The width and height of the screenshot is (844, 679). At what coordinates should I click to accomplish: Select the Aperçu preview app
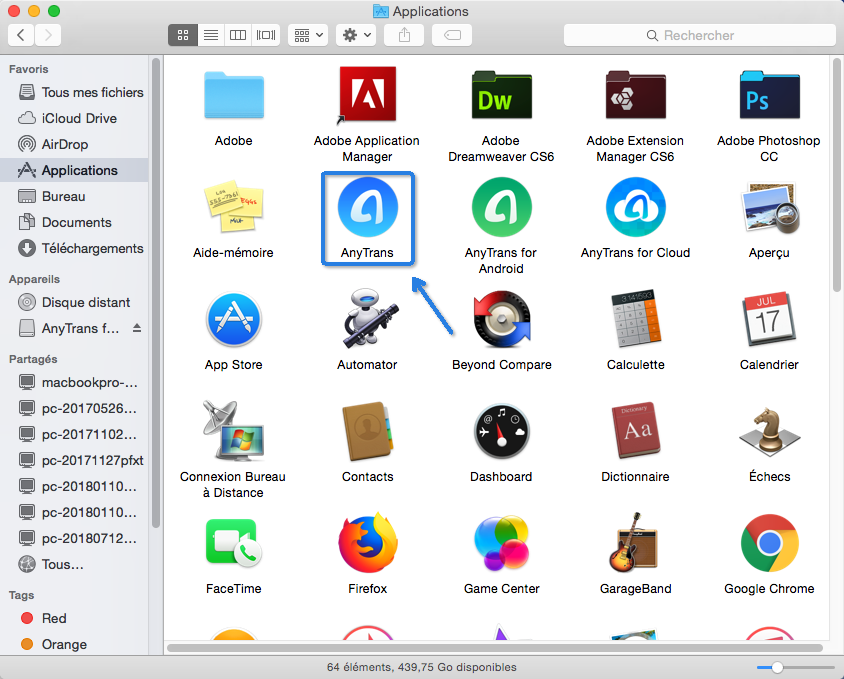(769, 208)
